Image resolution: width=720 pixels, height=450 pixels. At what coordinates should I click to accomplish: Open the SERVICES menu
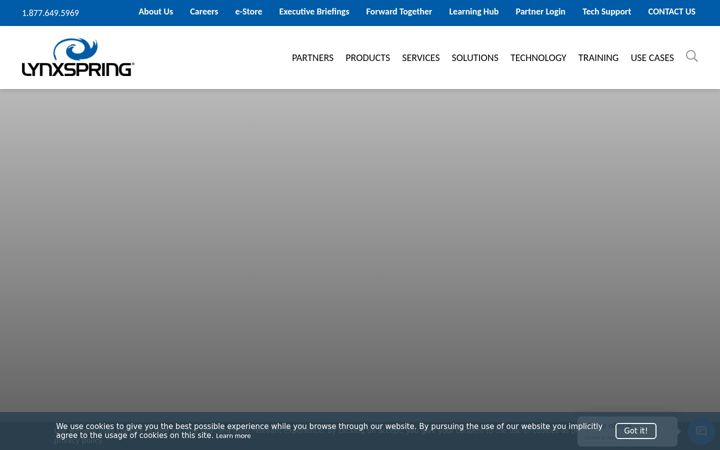[421, 58]
